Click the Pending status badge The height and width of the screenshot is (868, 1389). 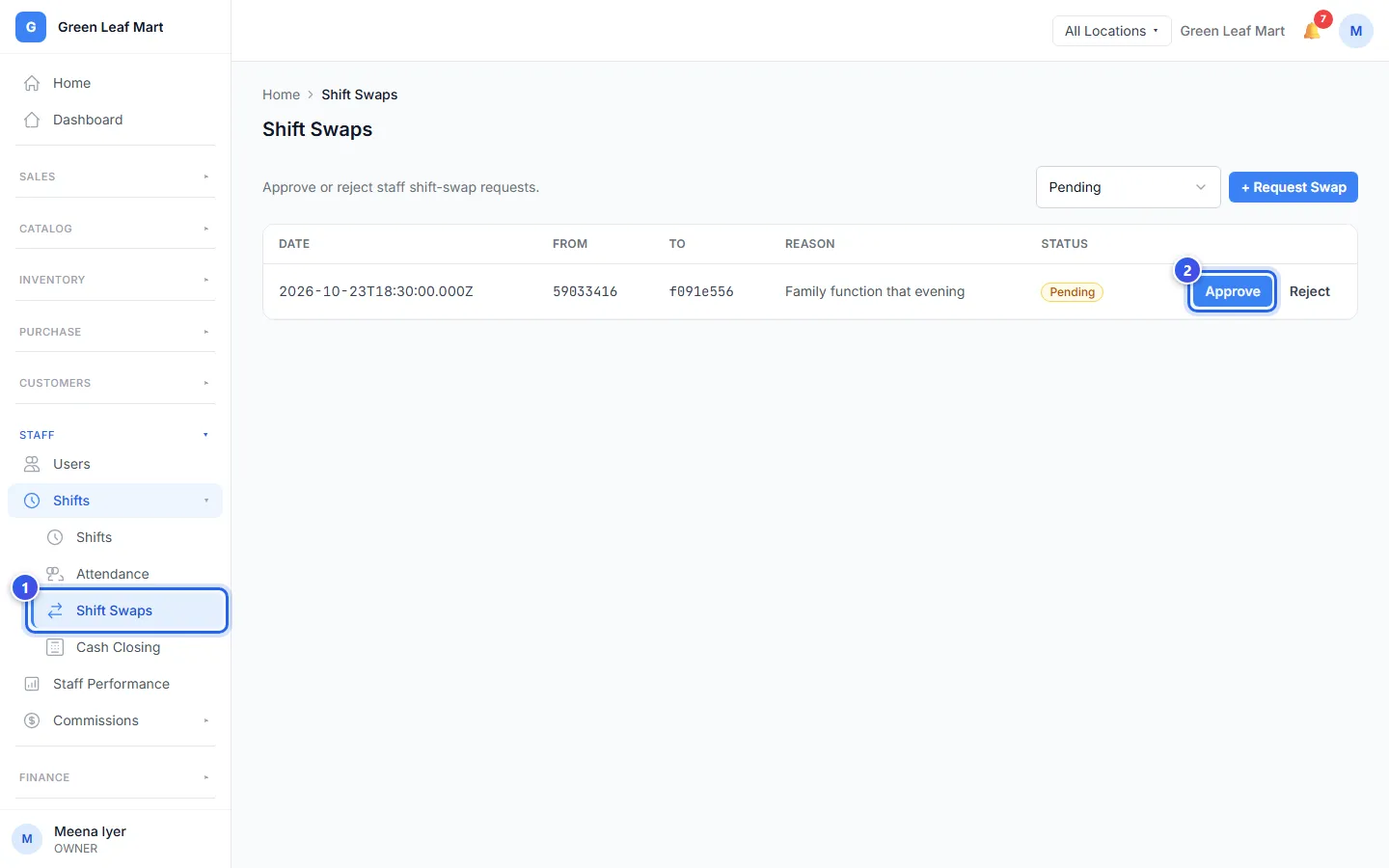click(1072, 292)
